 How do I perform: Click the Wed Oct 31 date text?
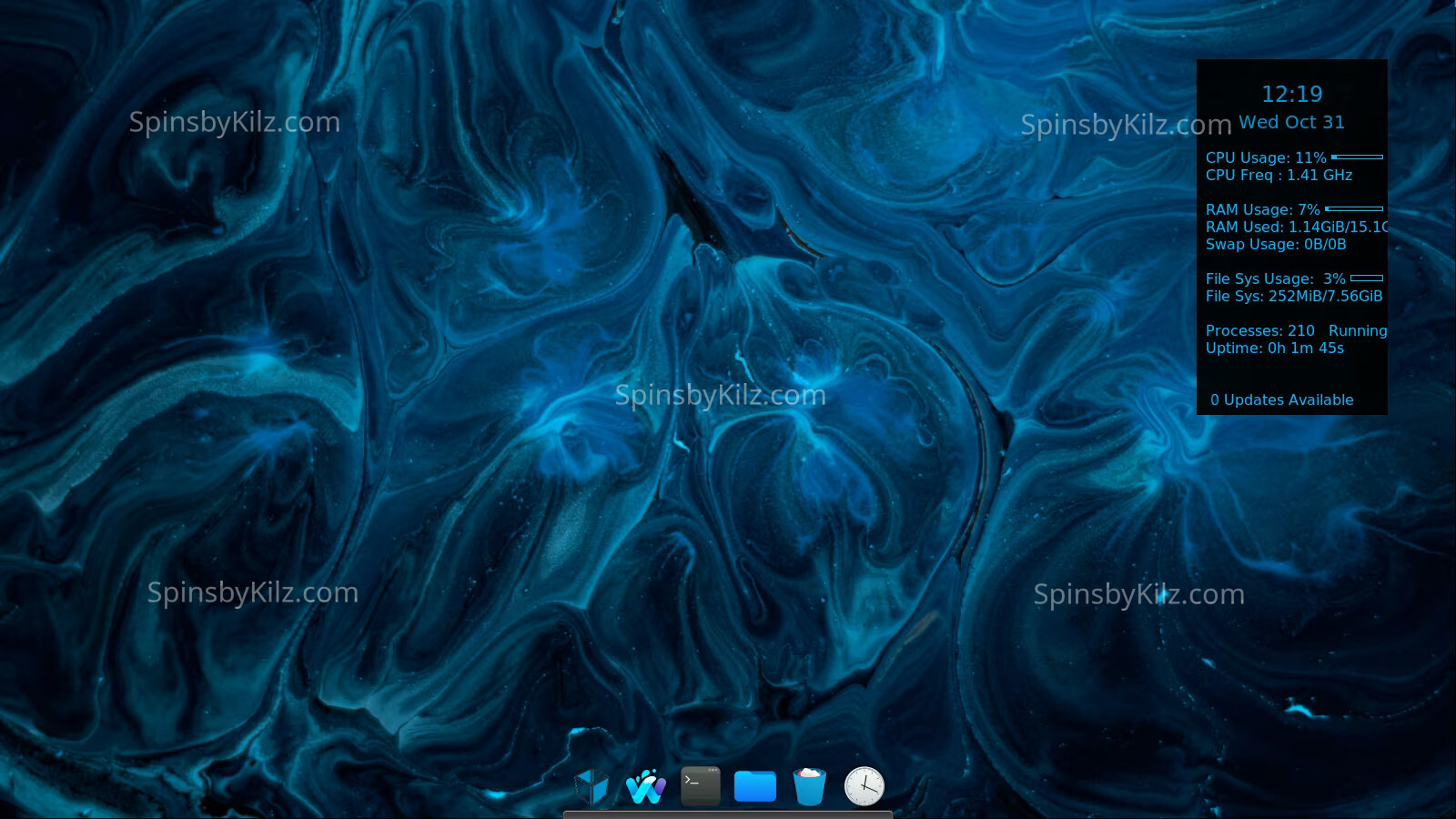pos(1291,123)
